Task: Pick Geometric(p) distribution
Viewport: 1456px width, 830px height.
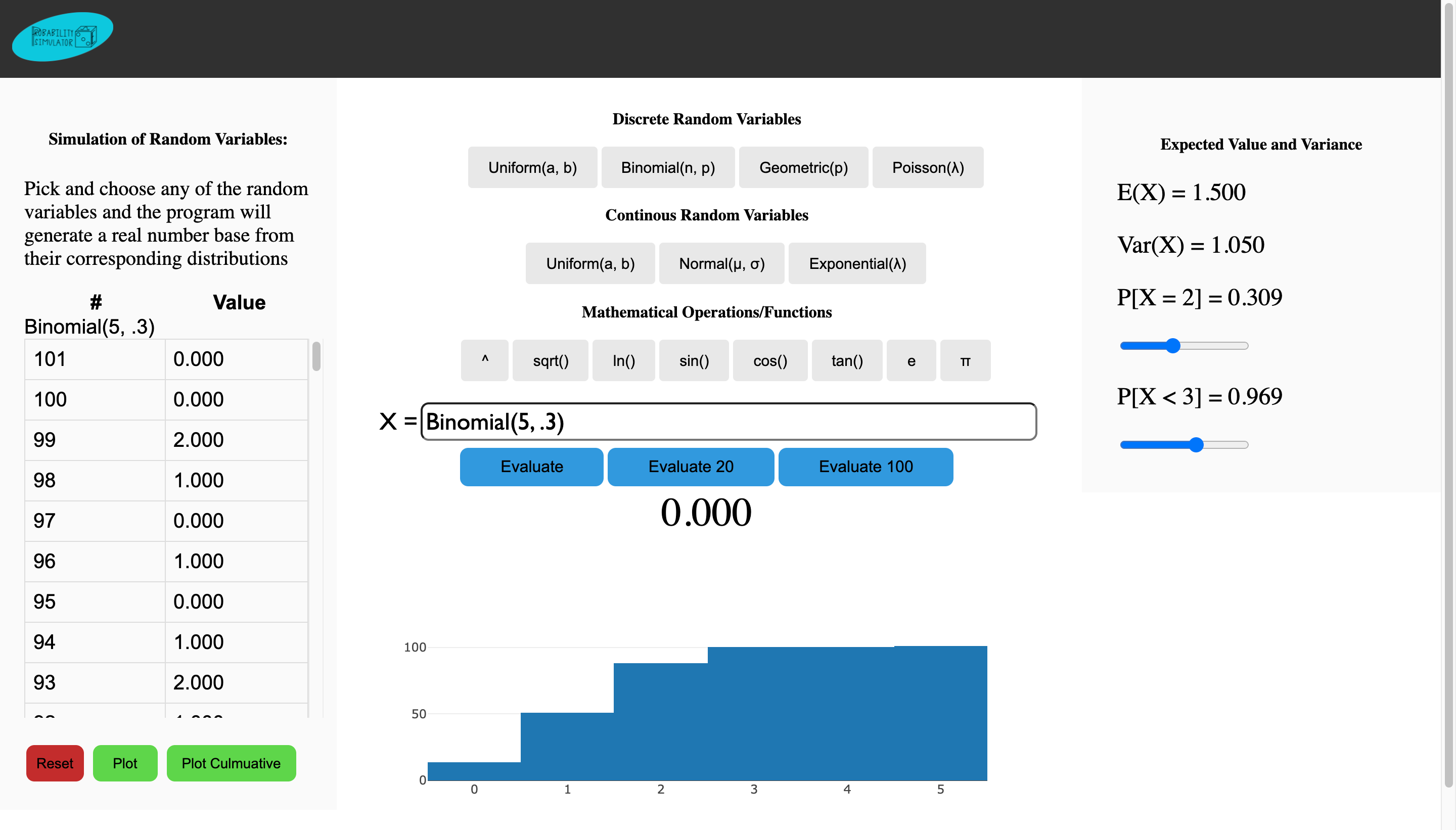Action: point(803,167)
